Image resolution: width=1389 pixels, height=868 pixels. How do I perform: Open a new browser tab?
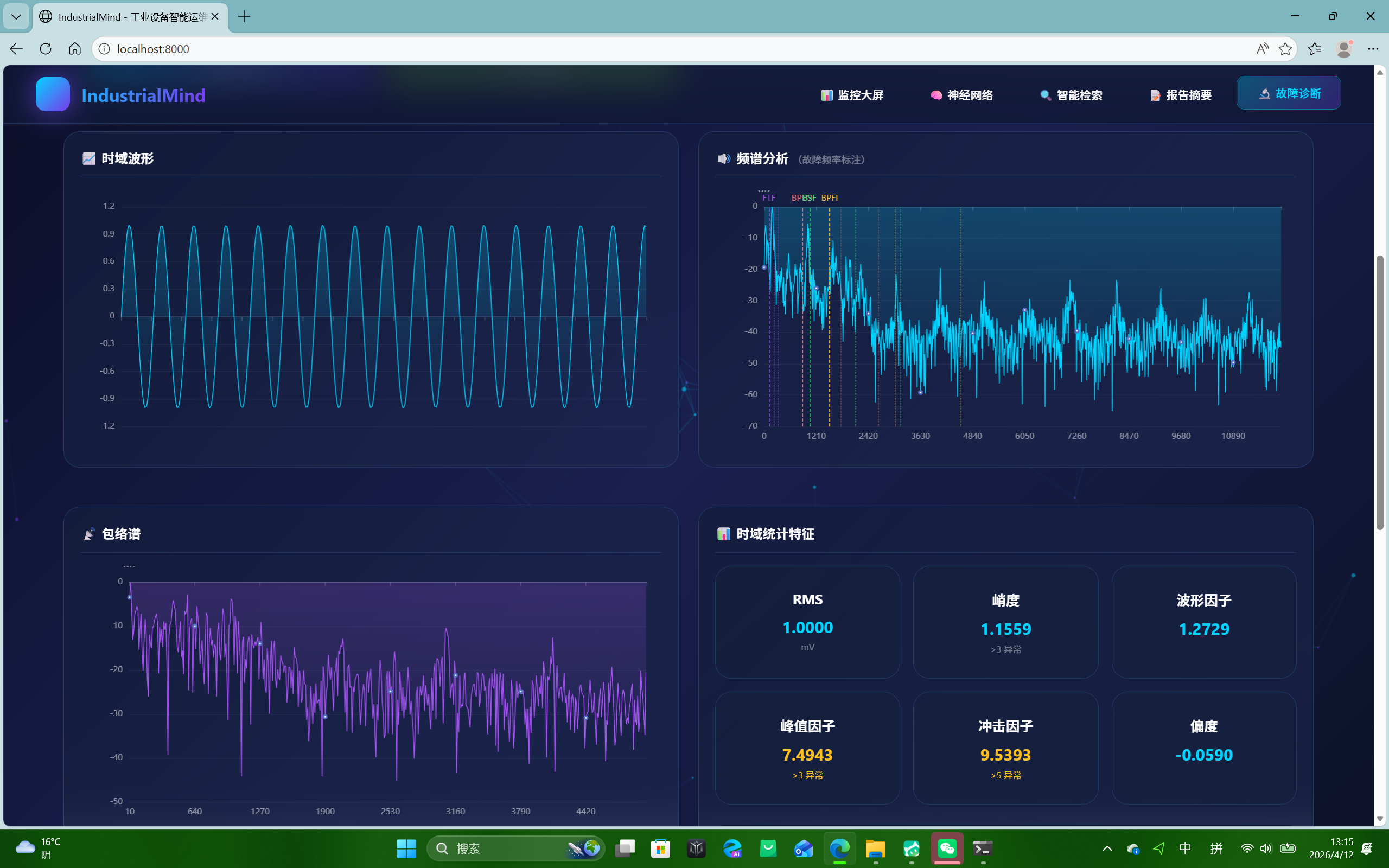click(244, 17)
